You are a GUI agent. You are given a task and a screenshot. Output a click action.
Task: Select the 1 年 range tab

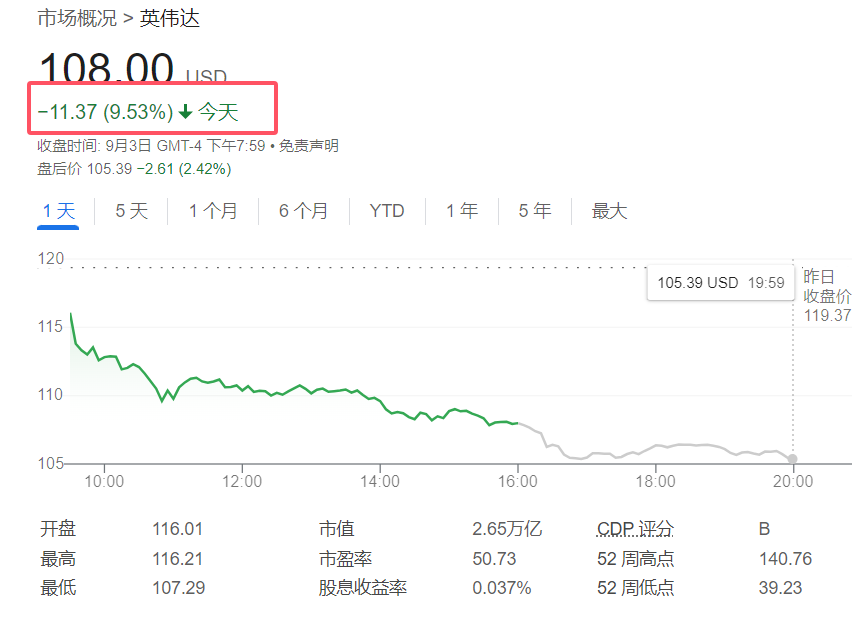[x=462, y=211]
